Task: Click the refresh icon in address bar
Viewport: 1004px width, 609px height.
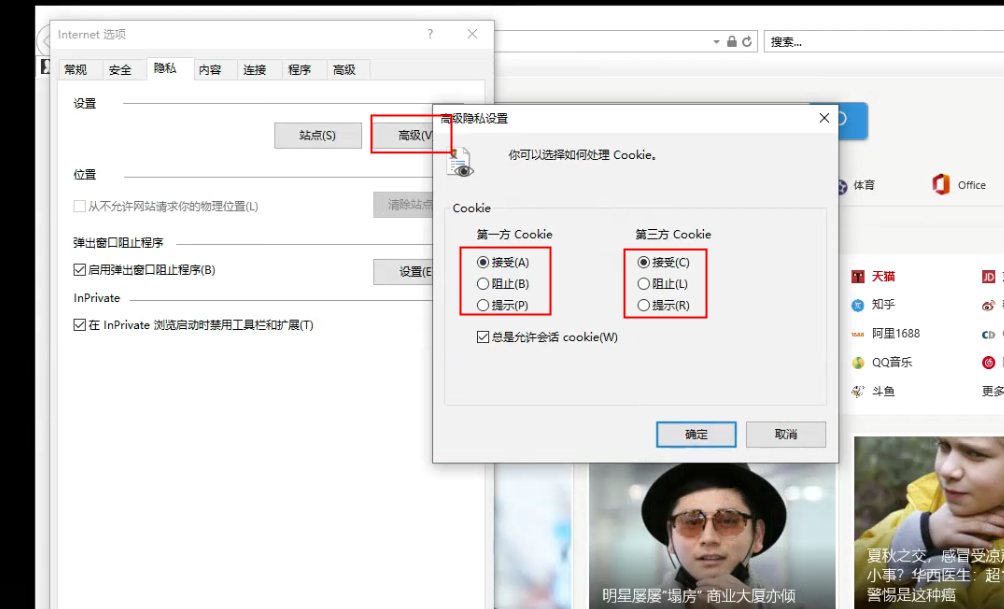Action: (x=747, y=42)
